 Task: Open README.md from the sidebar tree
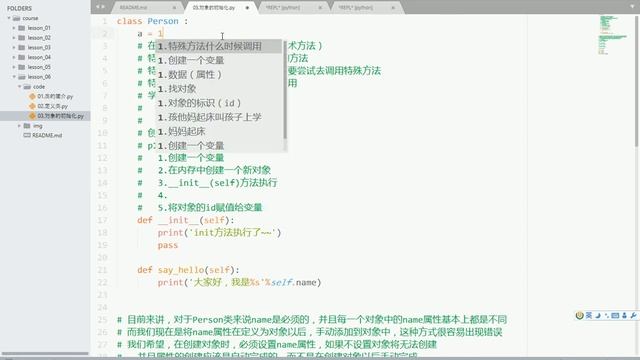tap(47, 135)
